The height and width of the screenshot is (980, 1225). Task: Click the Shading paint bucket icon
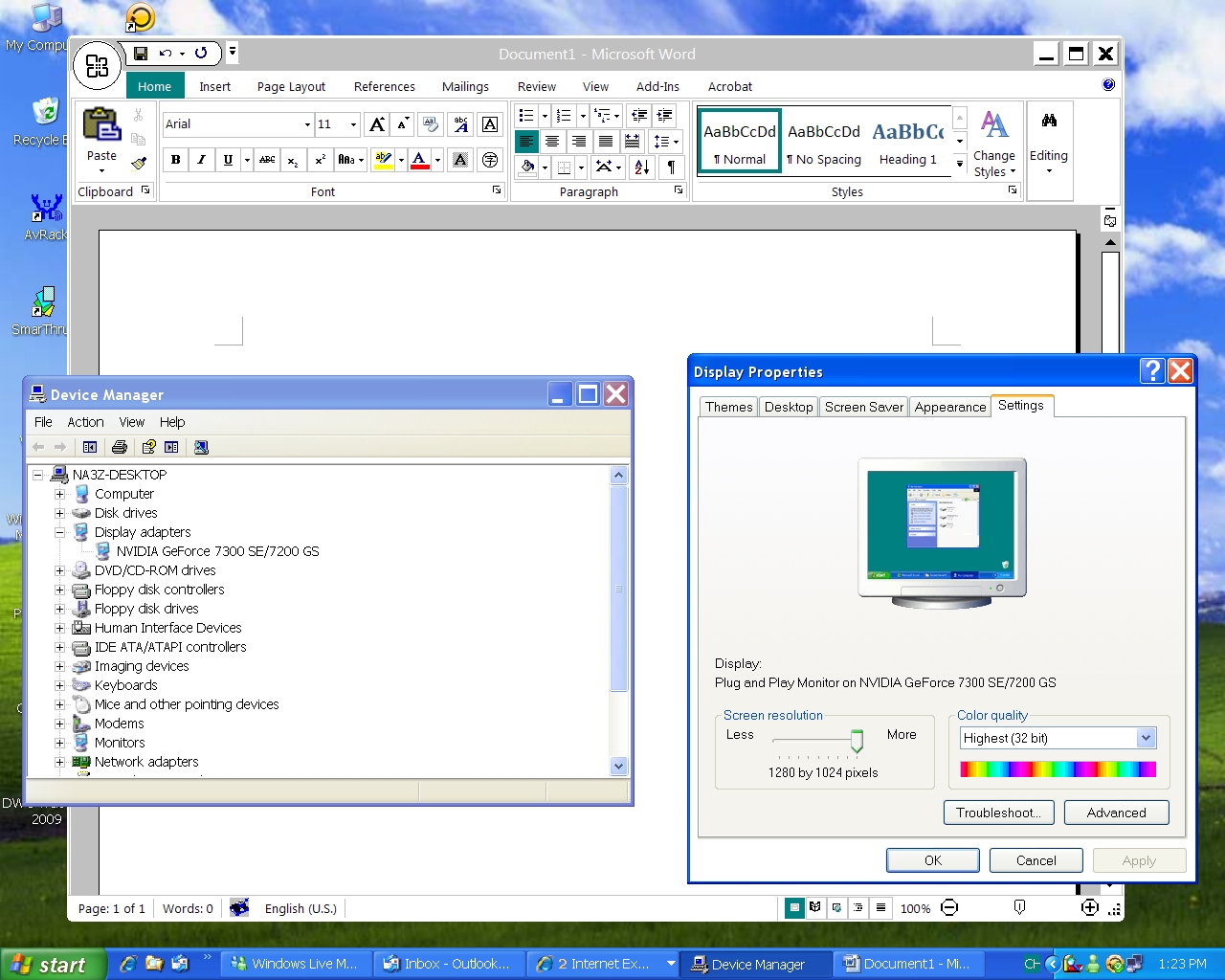tap(527, 167)
